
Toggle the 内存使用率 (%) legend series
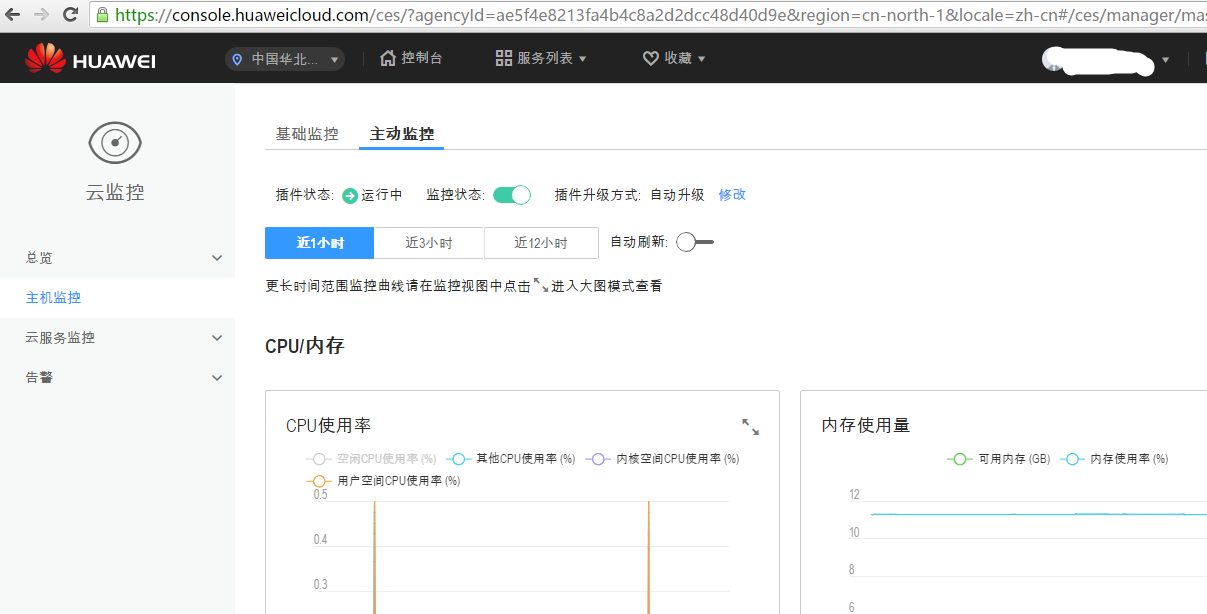(x=1114, y=459)
